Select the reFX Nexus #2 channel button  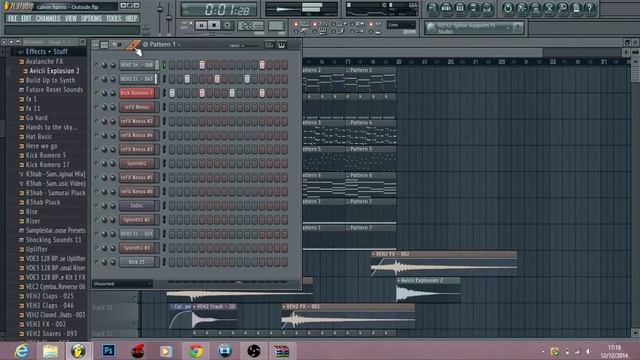pos(137,121)
